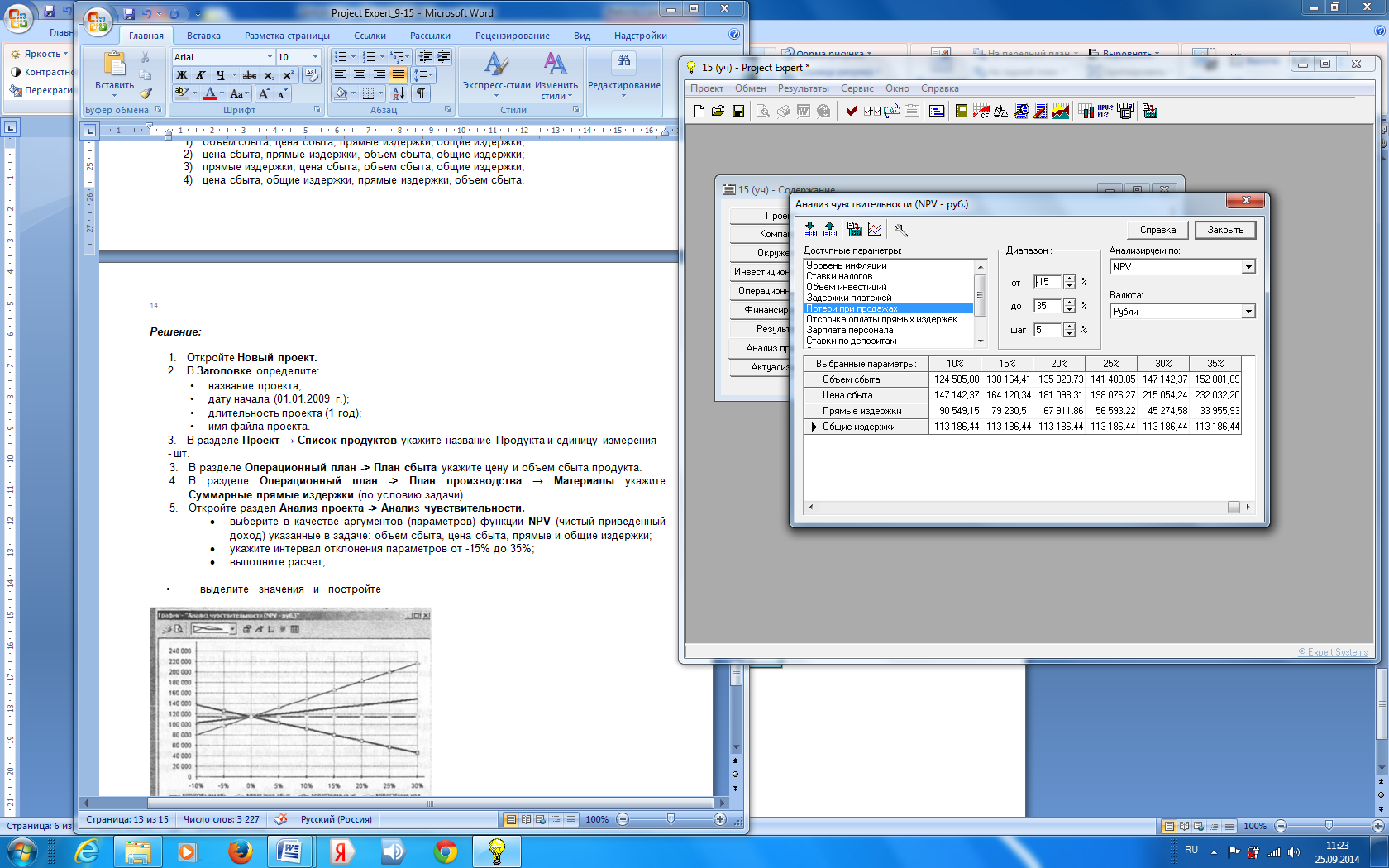Viewport: 1389px width, 868px height.
Task: Switch to Вставка ribbon tab
Action: (x=203, y=36)
